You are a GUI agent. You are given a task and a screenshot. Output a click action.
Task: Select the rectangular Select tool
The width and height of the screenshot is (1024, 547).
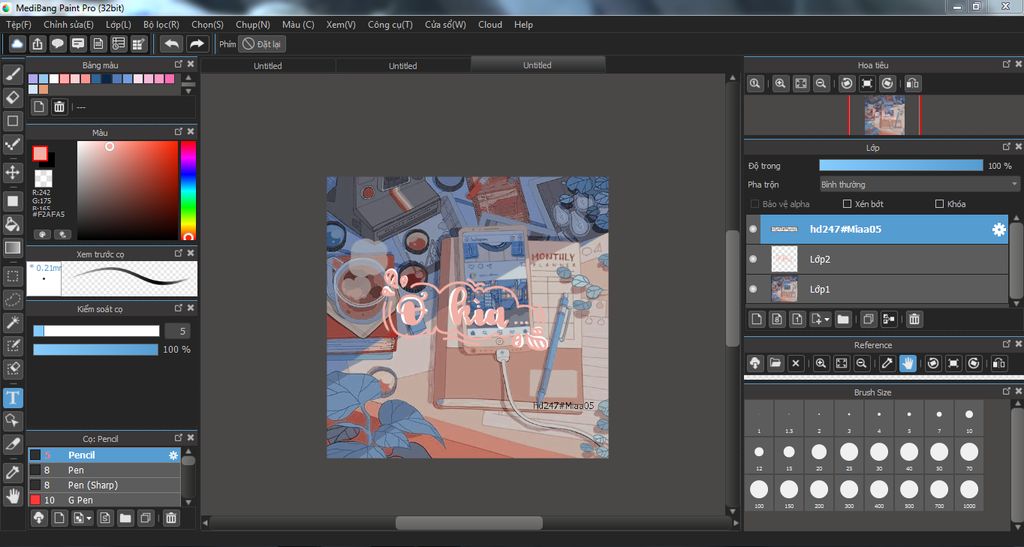(x=12, y=276)
